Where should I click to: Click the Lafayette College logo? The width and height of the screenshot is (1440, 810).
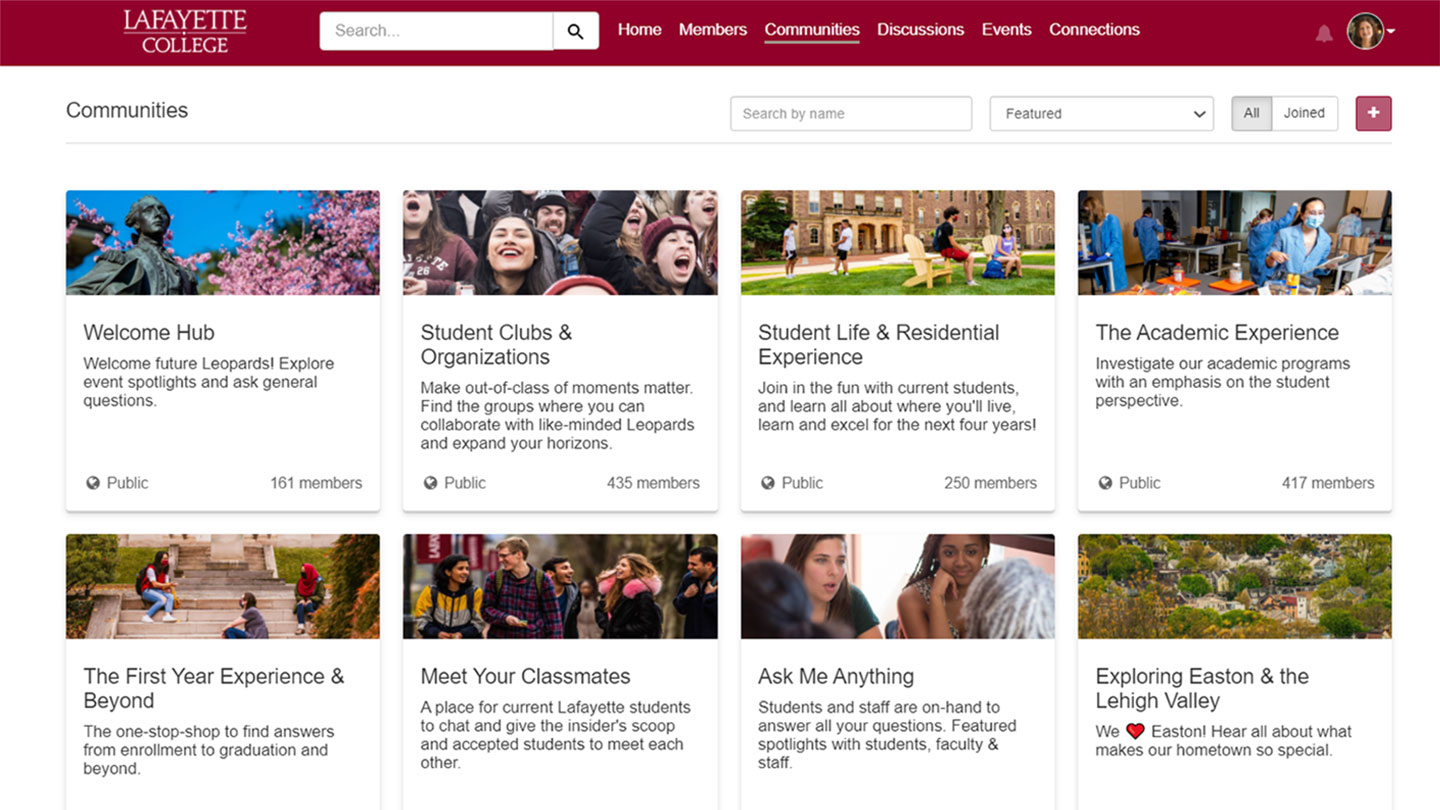185,31
